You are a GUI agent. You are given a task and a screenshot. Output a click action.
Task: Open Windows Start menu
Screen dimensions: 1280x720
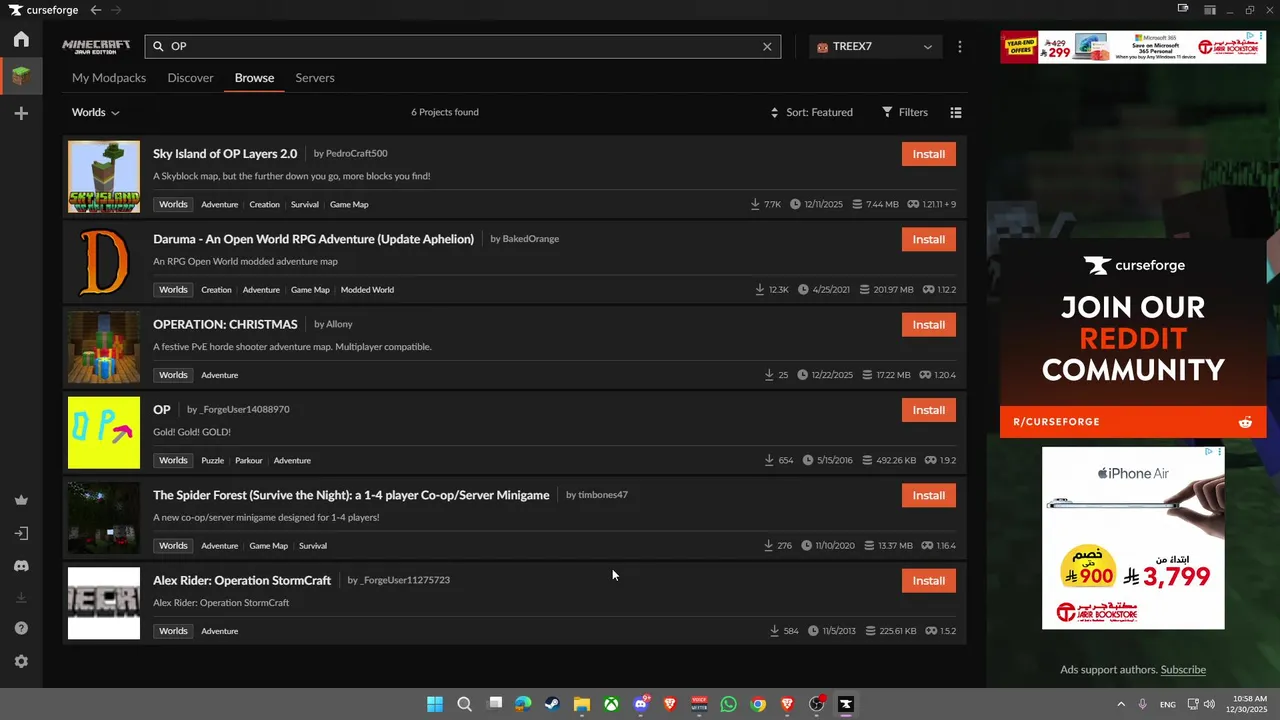click(x=435, y=704)
